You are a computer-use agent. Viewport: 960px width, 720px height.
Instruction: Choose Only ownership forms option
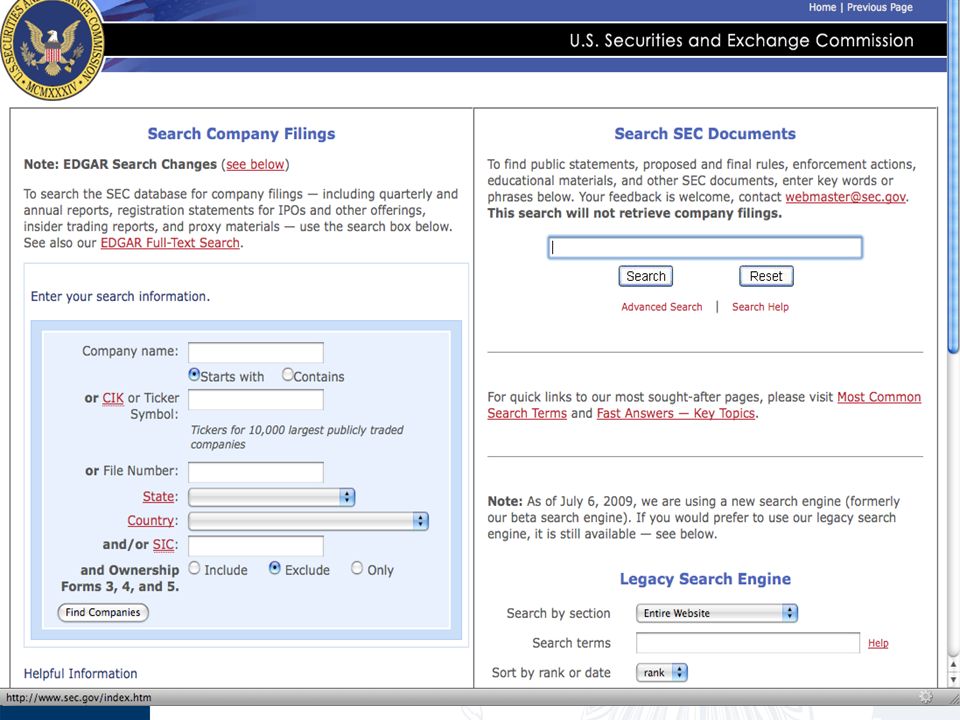[x=357, y=568]
